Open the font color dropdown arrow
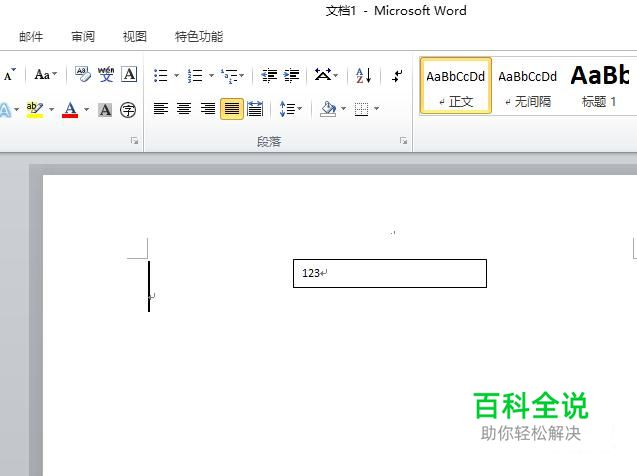637x476 pixels. click(87, 109)
